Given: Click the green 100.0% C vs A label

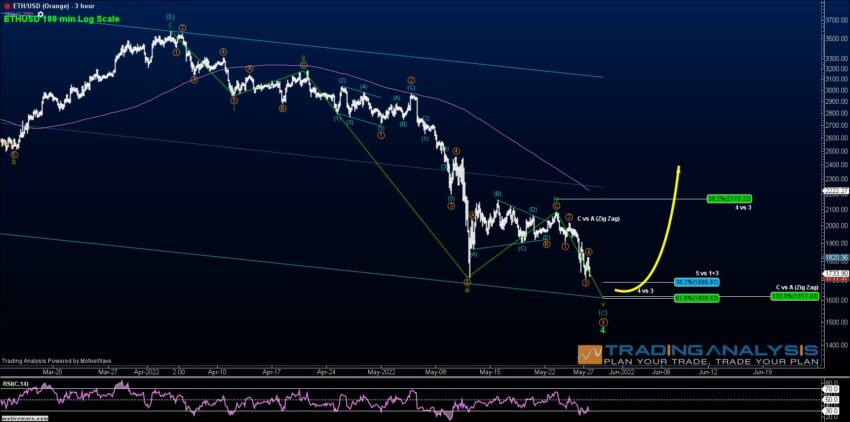Looking at the screenshot, I should (x=794, y=296).
